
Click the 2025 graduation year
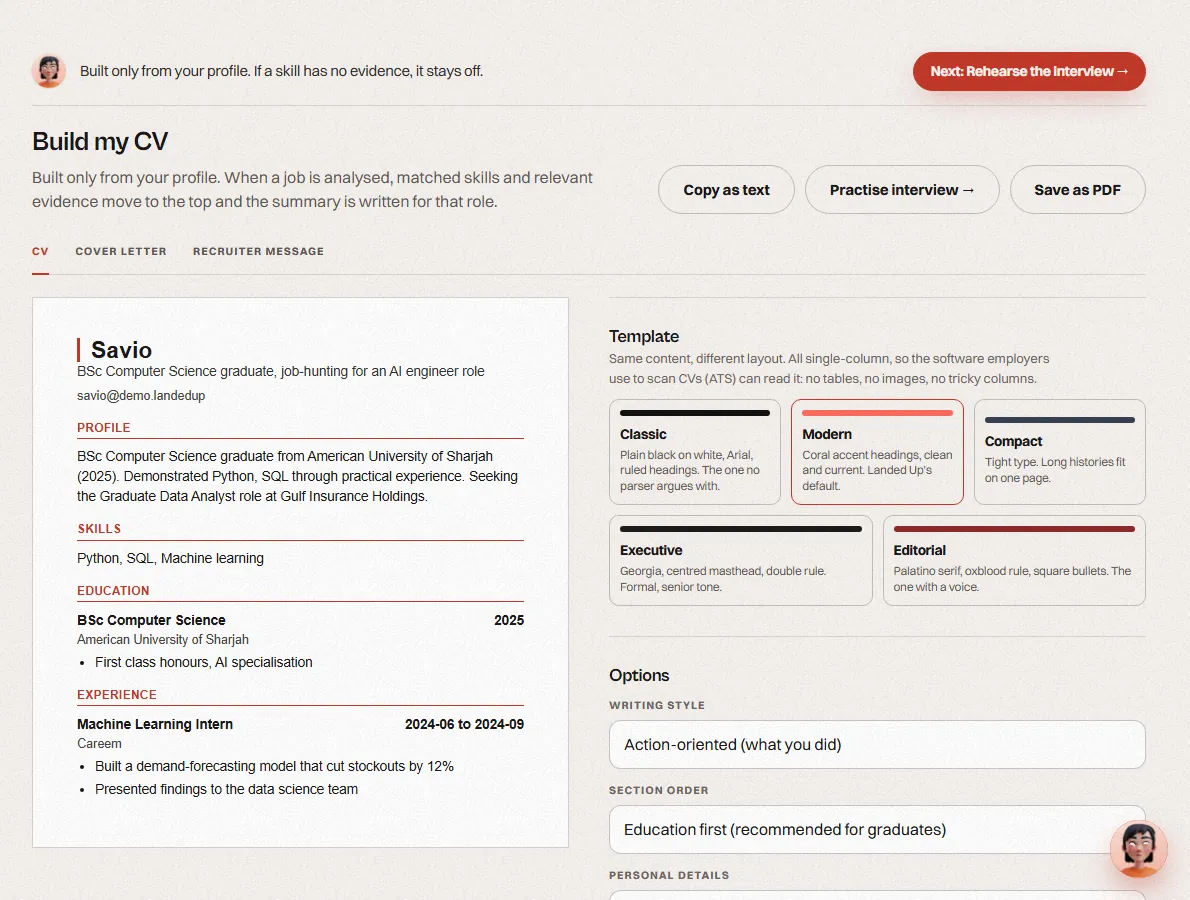[508, 621]
